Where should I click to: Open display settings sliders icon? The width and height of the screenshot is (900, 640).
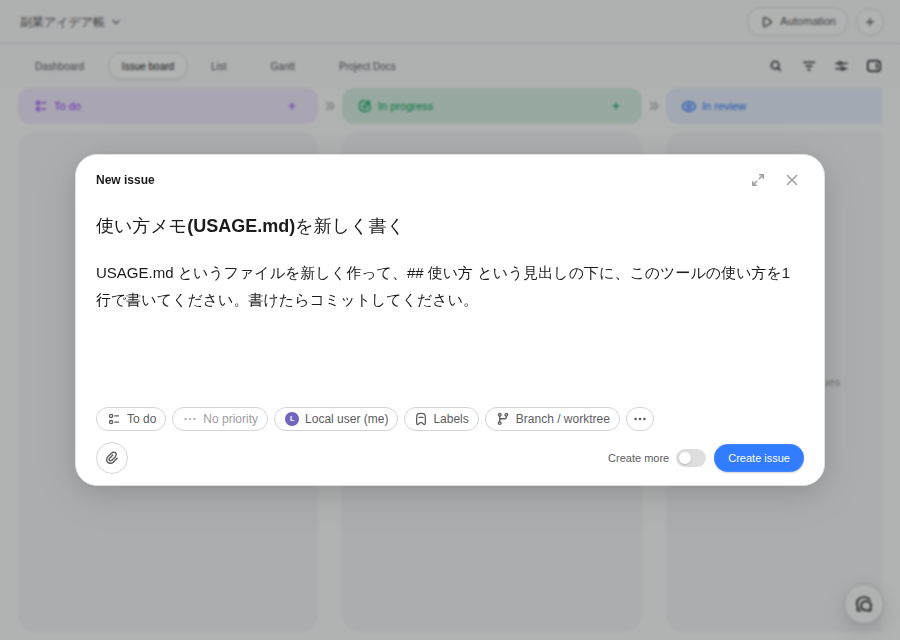pos(841,66)
